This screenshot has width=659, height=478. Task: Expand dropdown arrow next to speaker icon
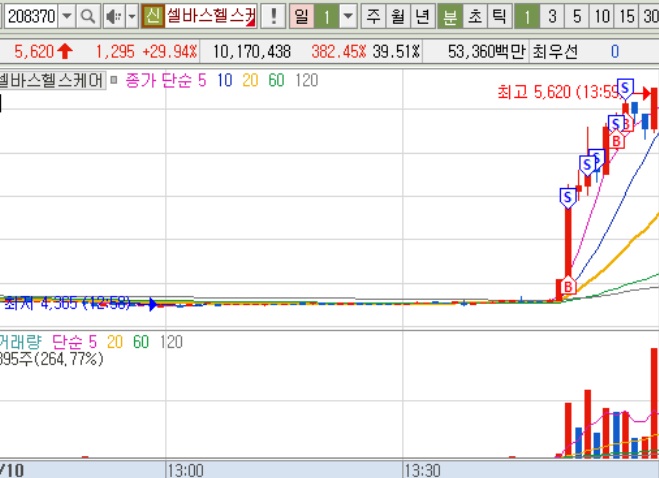click(x=131, y=16)
